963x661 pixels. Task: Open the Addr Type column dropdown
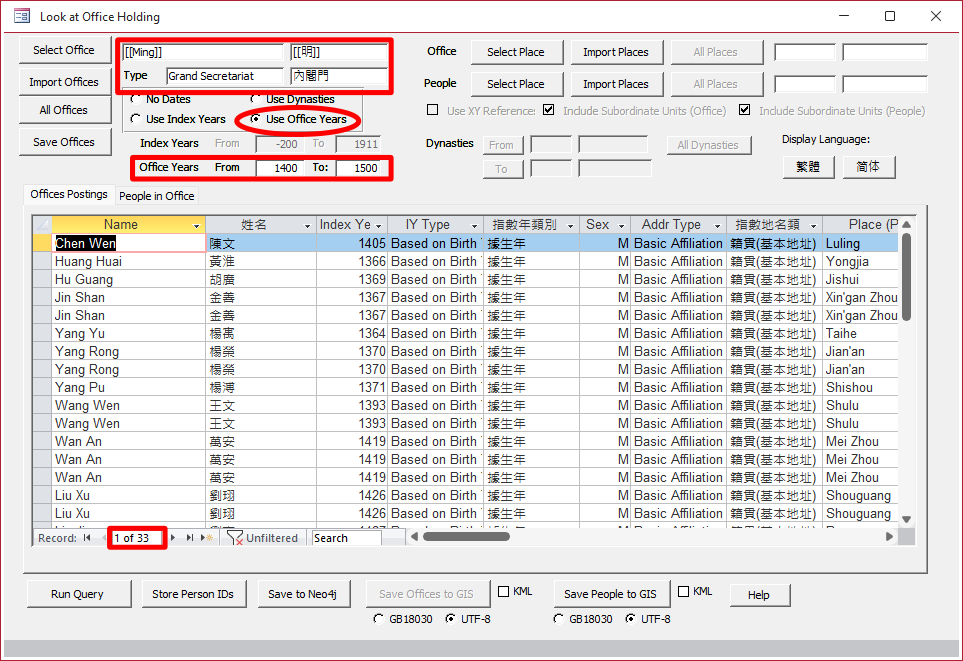point(717,225)
